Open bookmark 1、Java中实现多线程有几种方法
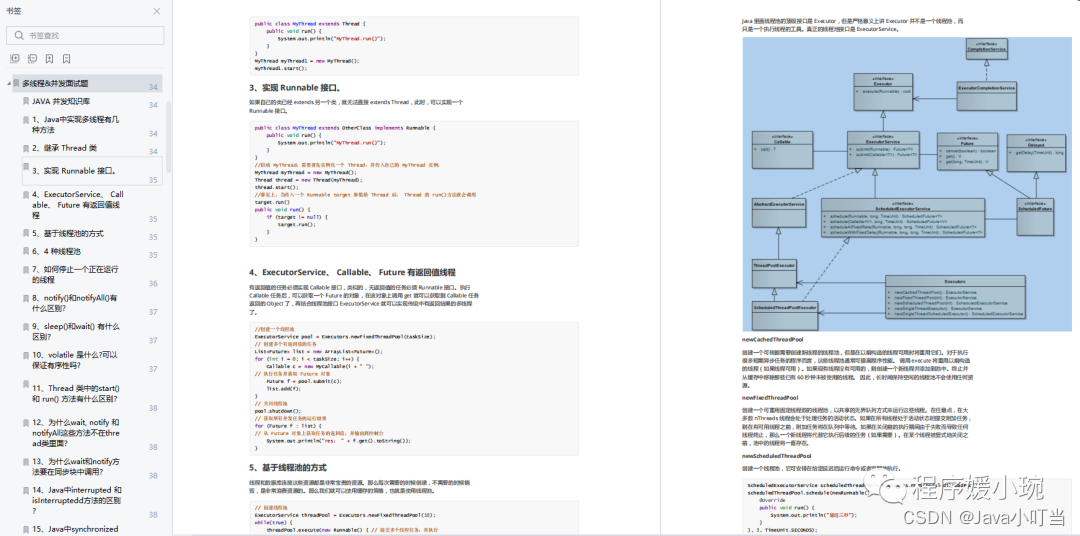 [76, 125]
